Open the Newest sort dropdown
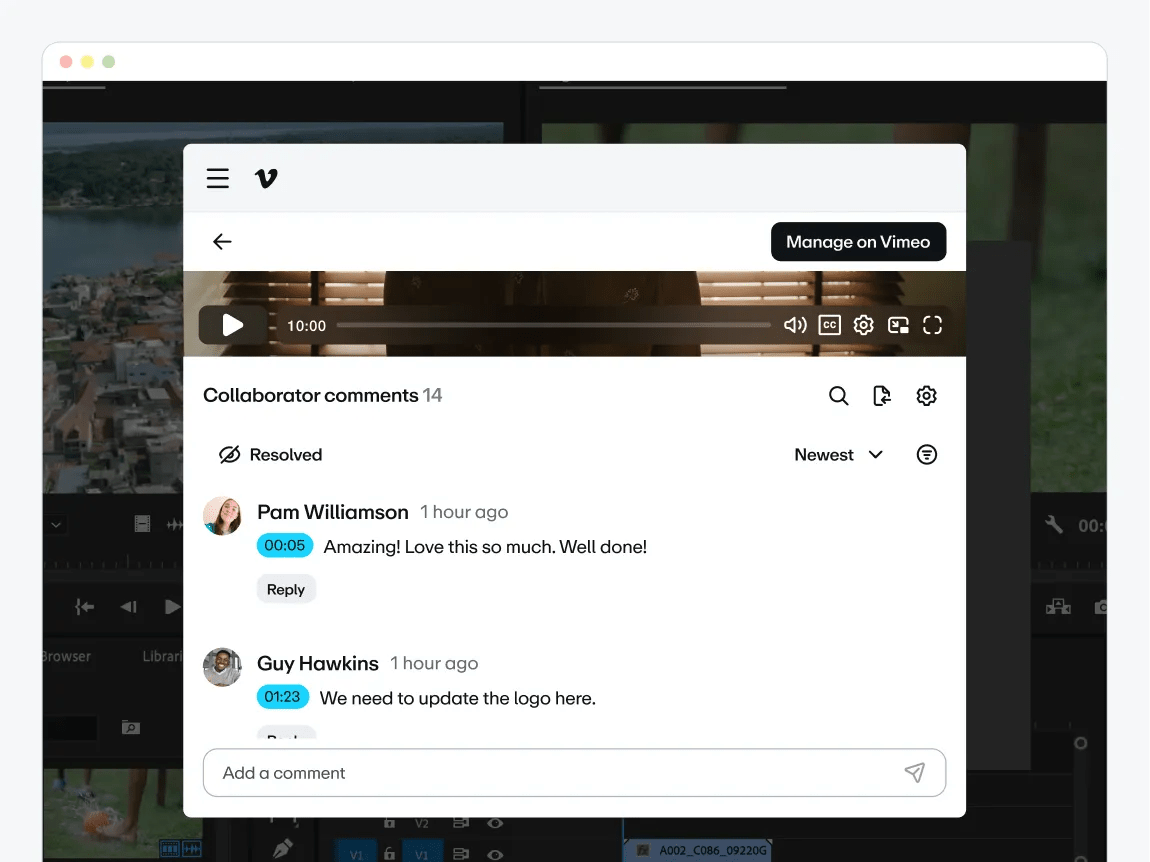The width and height of the screenshot is (1150, 862). click(x=838, y=455)
